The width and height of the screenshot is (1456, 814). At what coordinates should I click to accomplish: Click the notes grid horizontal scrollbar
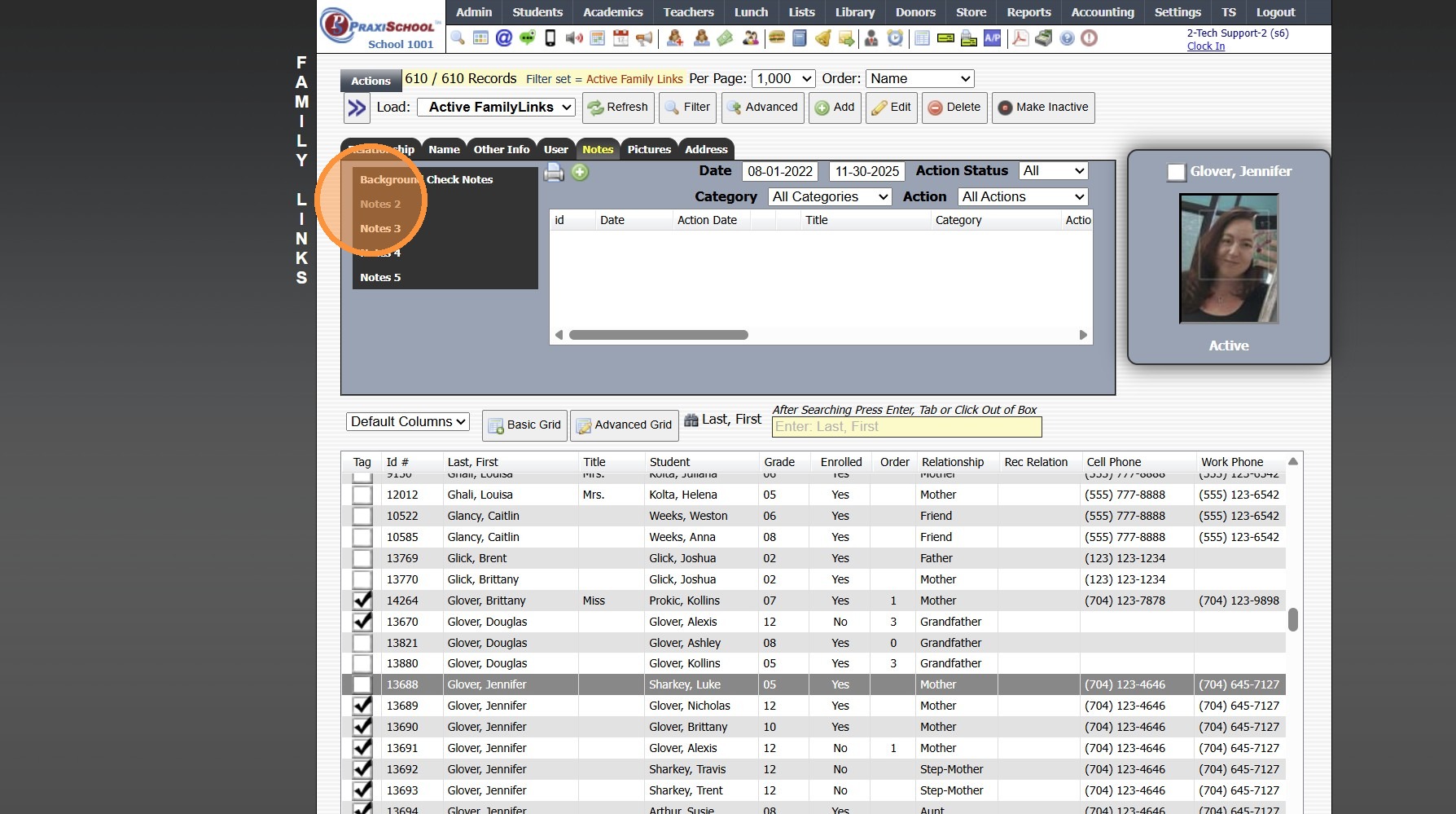point(658,335)
